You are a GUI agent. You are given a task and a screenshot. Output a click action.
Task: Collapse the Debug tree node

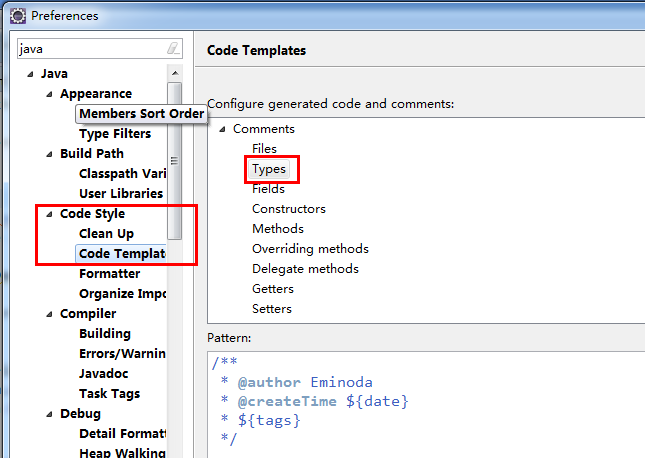click(x=49, y=414)
